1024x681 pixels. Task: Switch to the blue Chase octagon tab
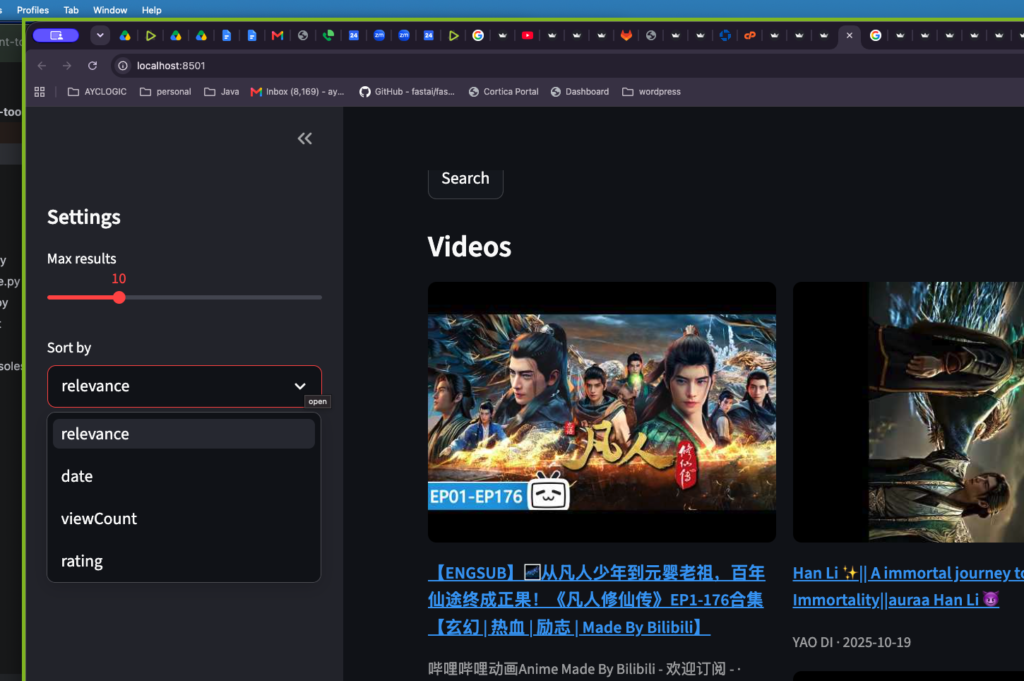[x=725, y=35]
